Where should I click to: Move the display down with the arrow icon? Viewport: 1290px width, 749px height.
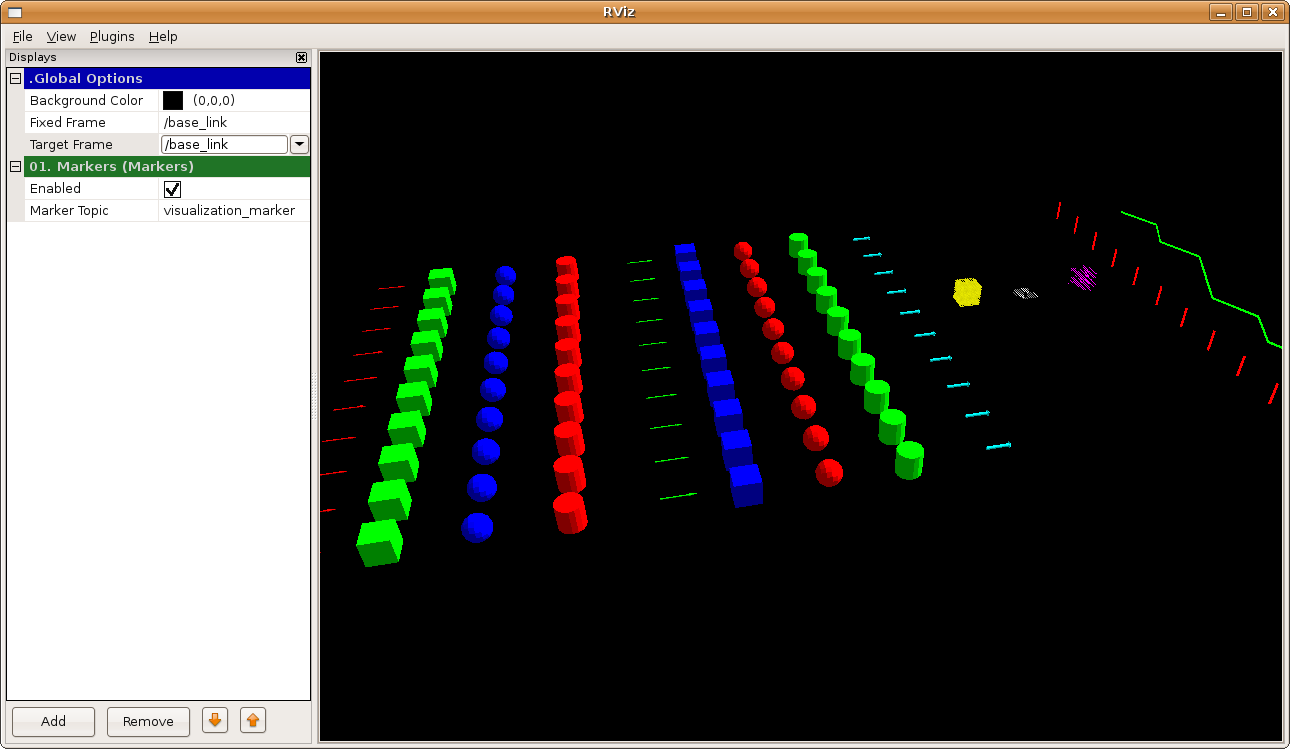(x=215, y=720)
